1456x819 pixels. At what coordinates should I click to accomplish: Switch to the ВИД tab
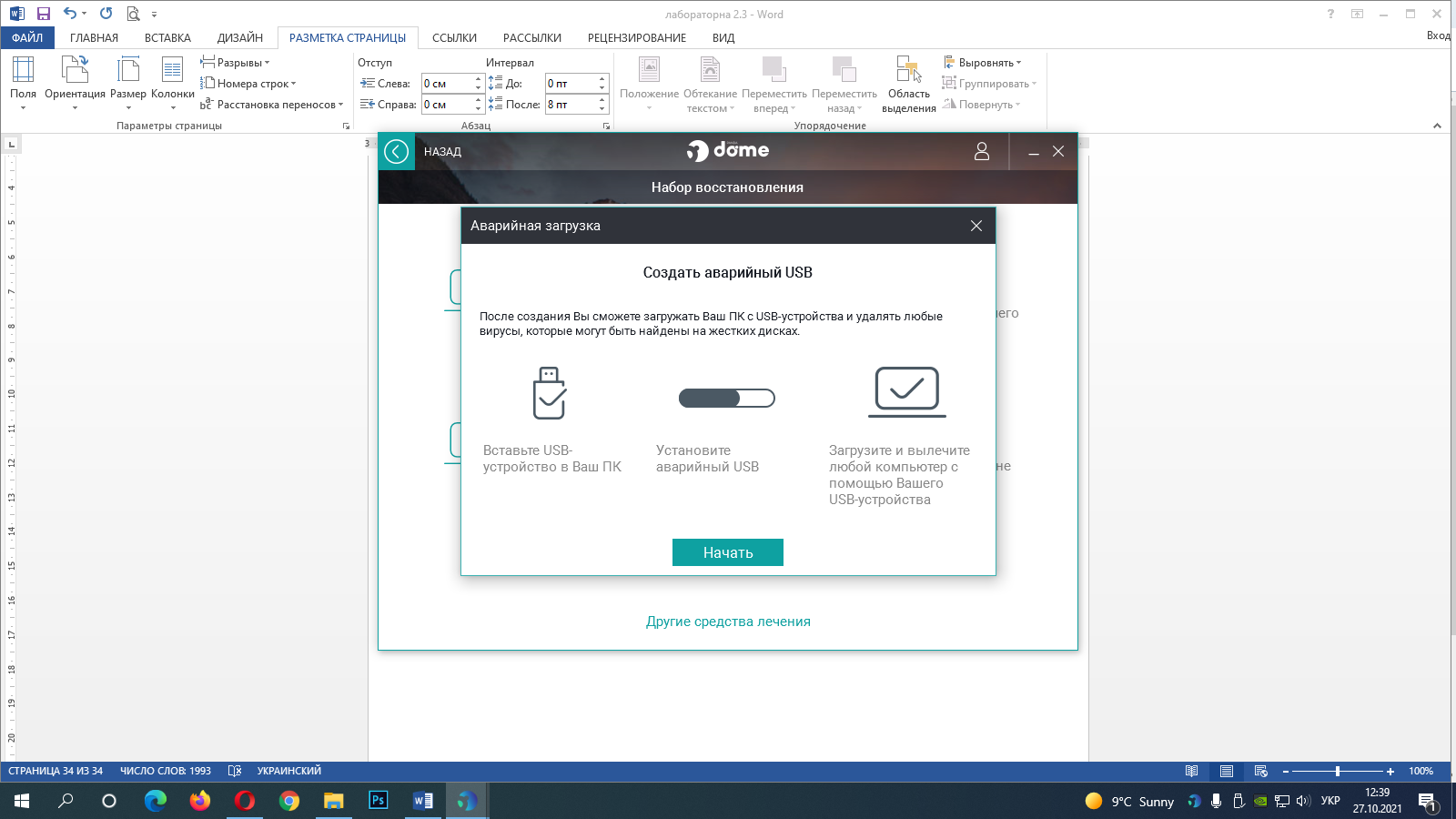(723, 37)
